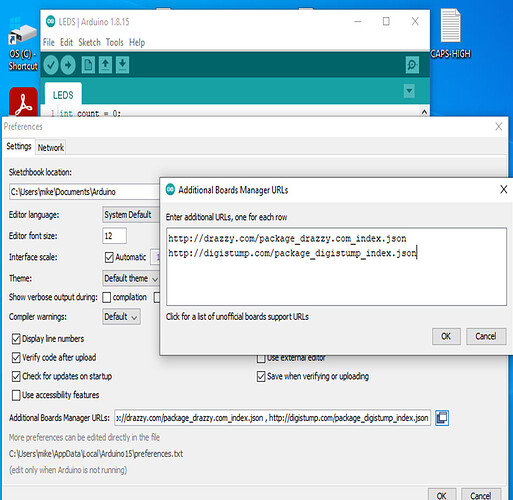The width and height of the screenshot is (513, 500).
Task: Open the Adobe Acrobat desktop icon
Action: [x=23, y=102]
